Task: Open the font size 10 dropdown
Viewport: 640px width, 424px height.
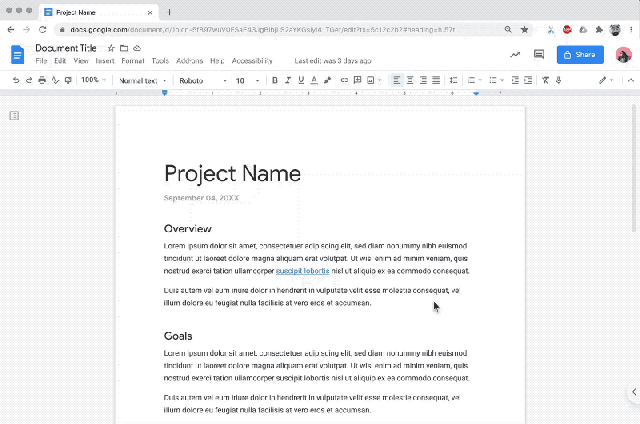Action: tap(247, 81)
